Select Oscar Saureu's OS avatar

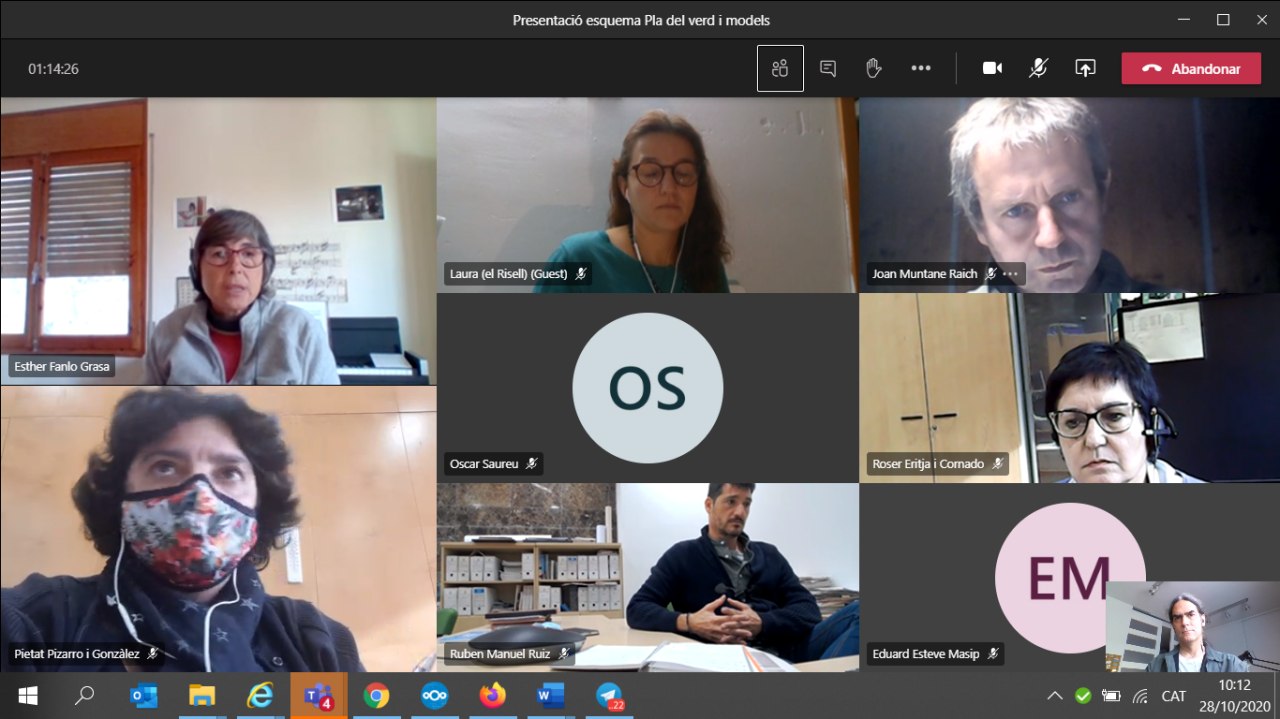[x=647, y=388]
